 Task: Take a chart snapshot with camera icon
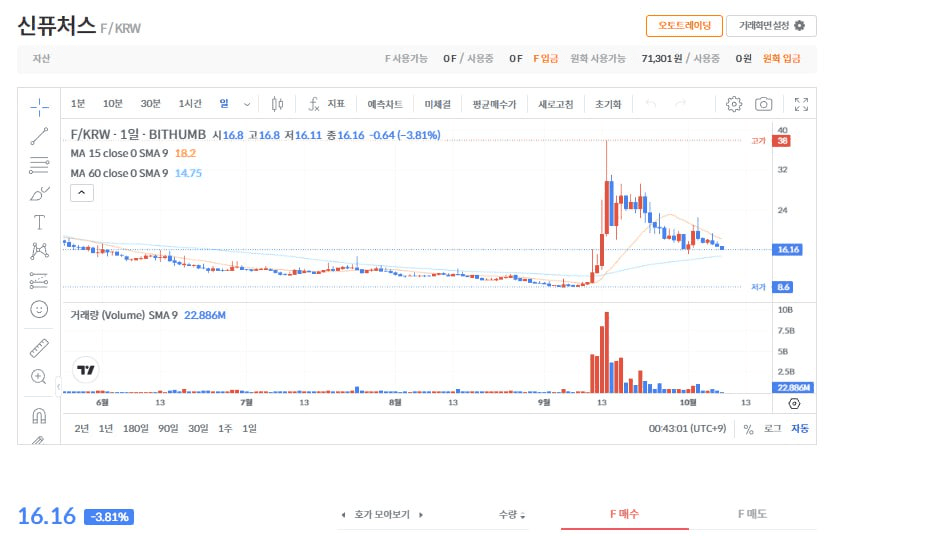pyautogui.click(x=763, y=104)
